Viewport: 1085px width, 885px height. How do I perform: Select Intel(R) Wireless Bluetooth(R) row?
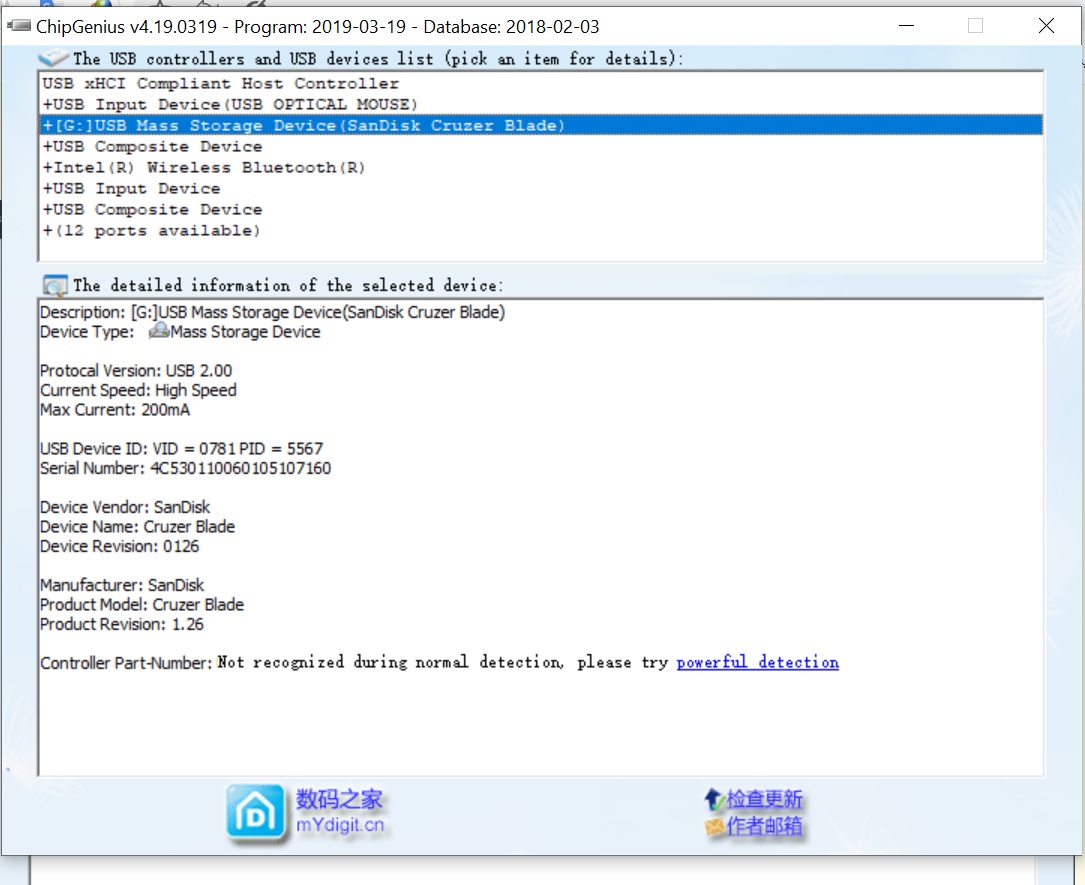[540, 167]
